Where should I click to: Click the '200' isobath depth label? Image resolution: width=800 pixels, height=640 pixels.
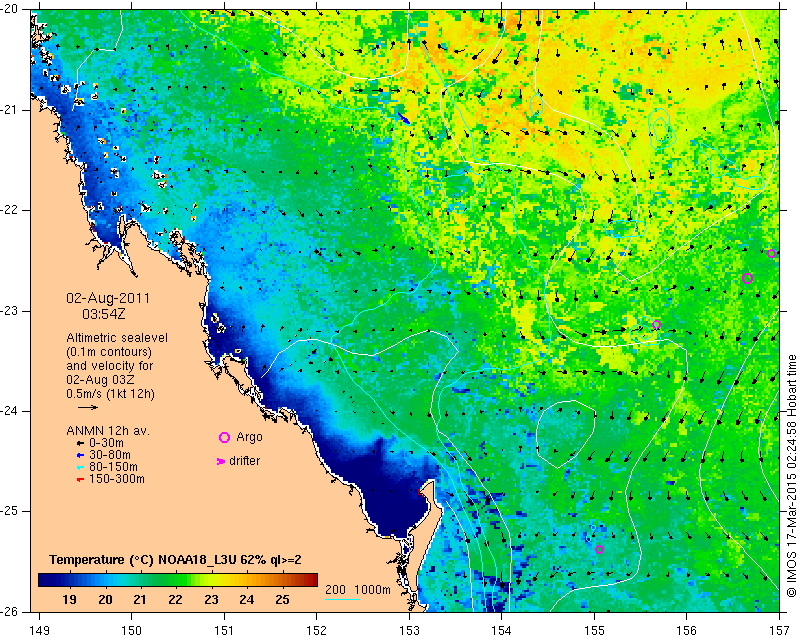pyautogui.click(x=335, y=589)
